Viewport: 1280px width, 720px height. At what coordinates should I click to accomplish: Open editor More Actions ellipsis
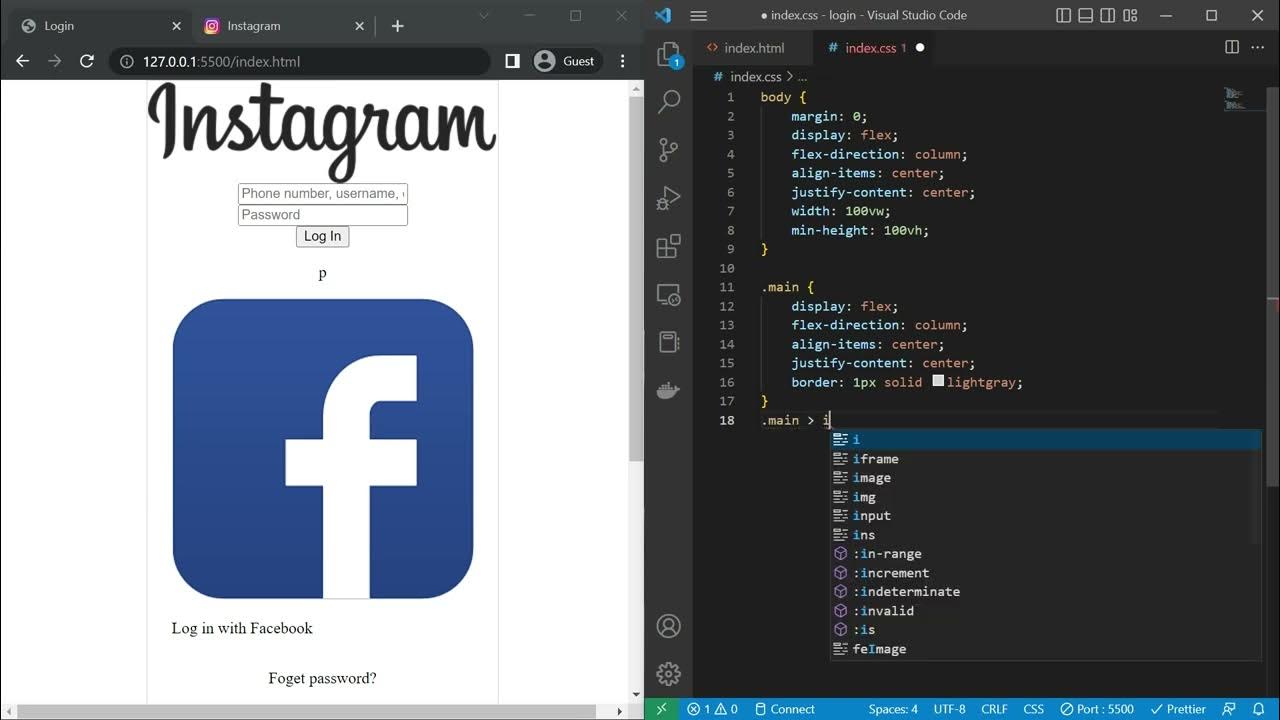[x=1259, y=47]
